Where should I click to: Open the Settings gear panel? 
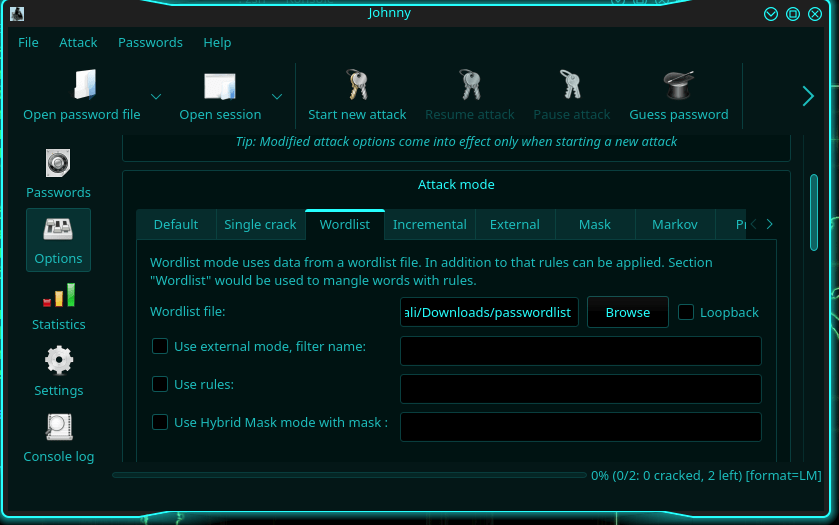point(58,371)
